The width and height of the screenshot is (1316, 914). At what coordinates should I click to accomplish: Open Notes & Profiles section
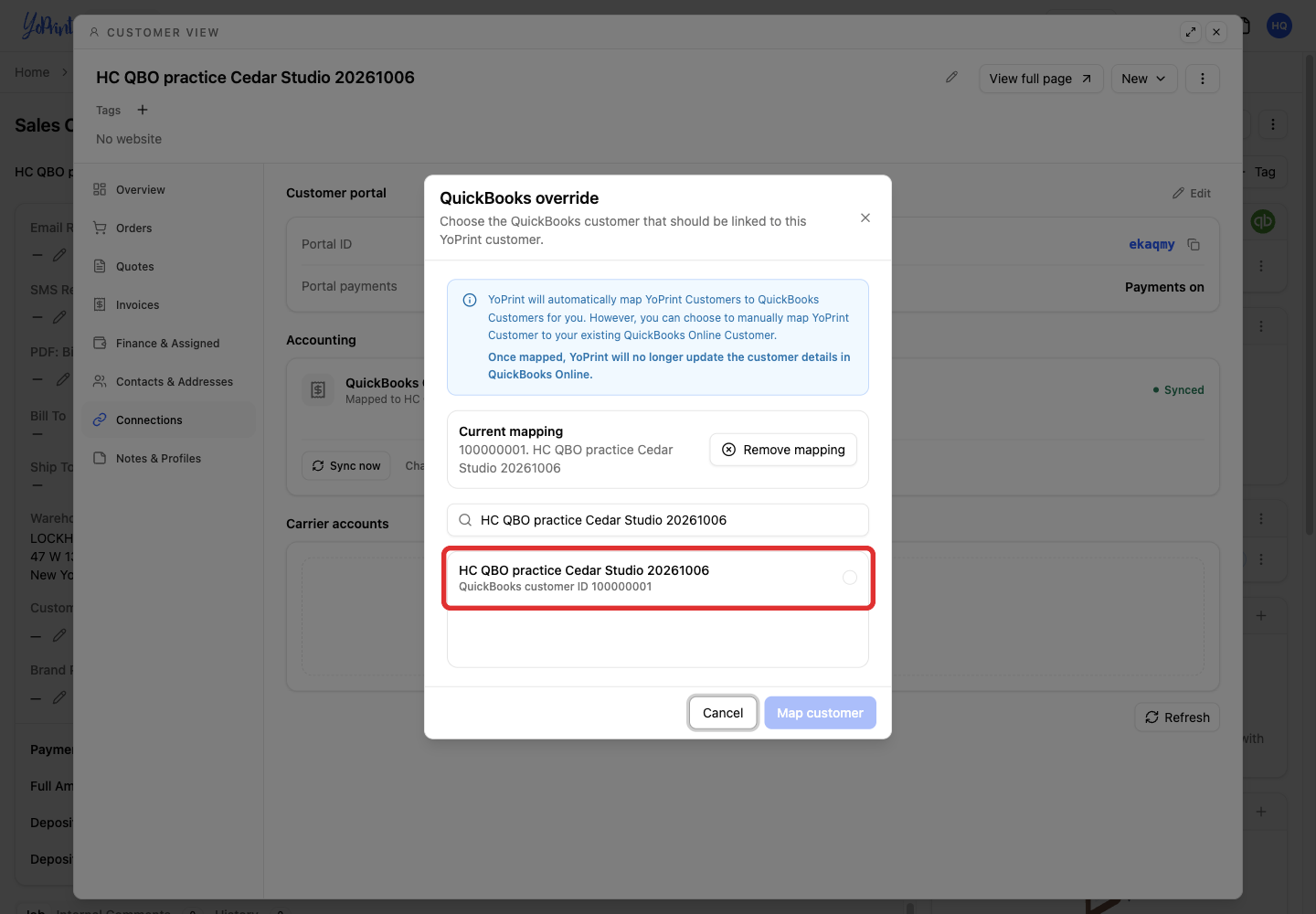168,459
